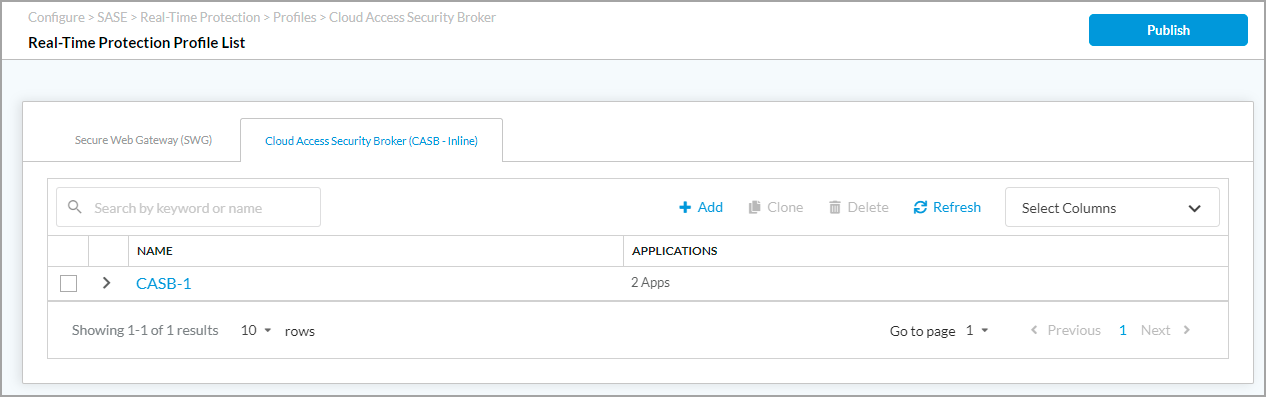Click the 2 Apps cell

pyautogui.click(x=651, y=283)
